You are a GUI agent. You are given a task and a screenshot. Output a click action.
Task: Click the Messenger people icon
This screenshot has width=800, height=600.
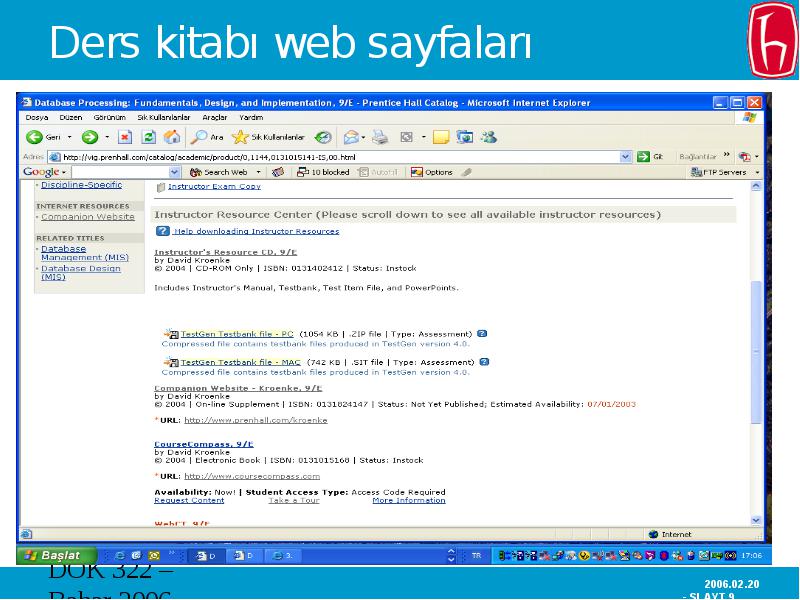489,137
